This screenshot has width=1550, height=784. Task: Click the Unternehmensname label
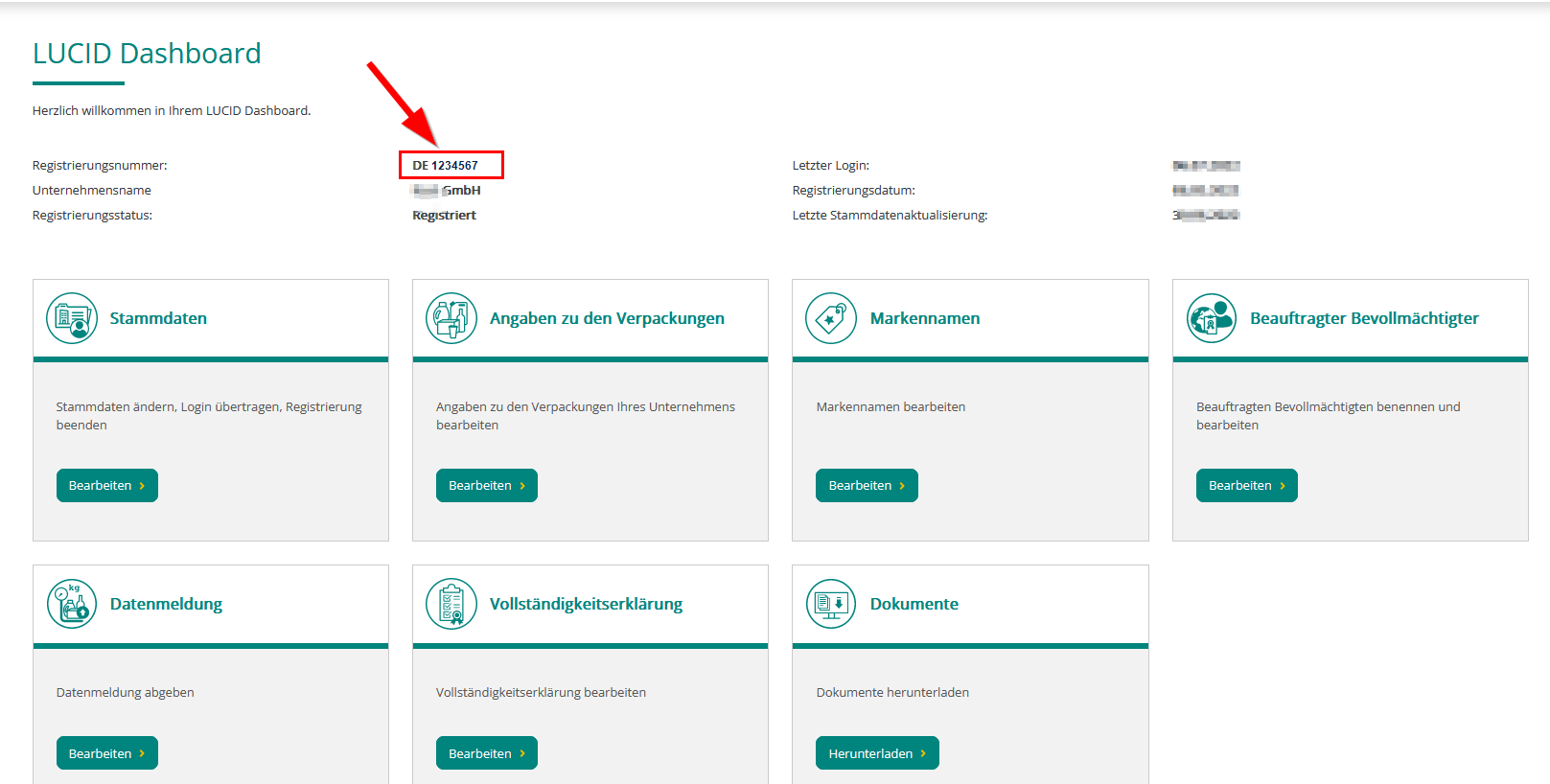[x=92, y=190]
